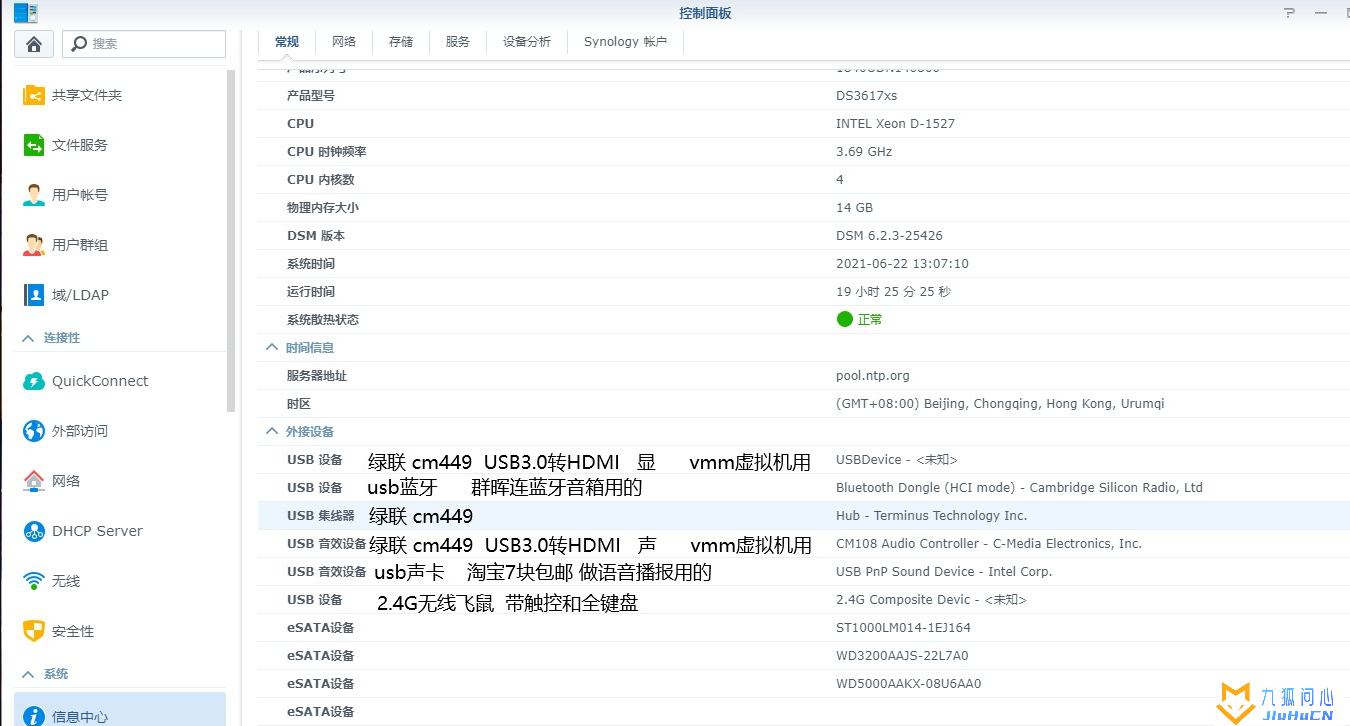Open 外部访问 external access icon

coord(34,431)
